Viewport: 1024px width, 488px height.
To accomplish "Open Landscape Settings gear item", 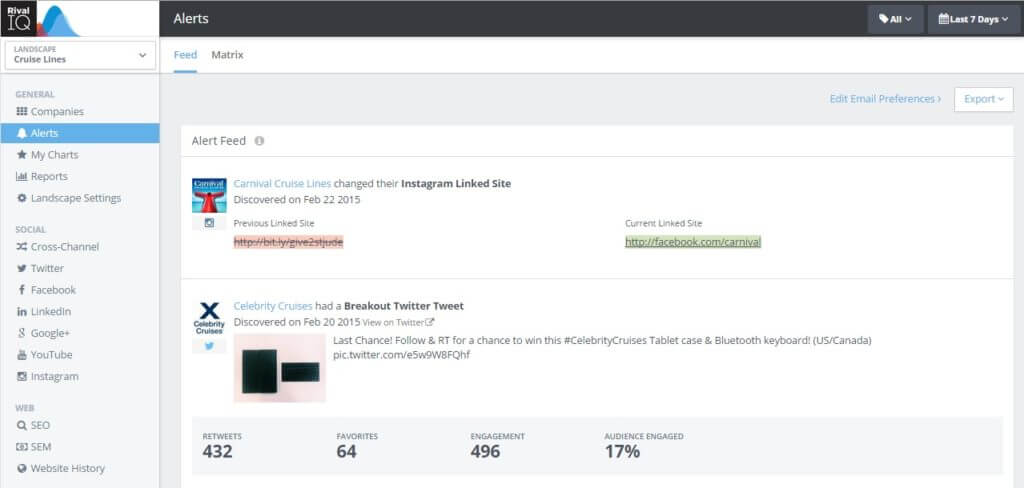I will [75, 198].
